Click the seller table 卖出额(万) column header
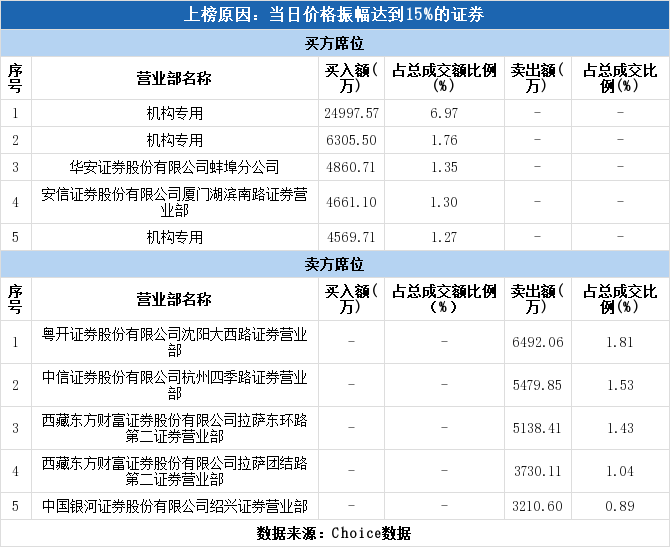Screen dimensions: 670x547 pos(538,299)
